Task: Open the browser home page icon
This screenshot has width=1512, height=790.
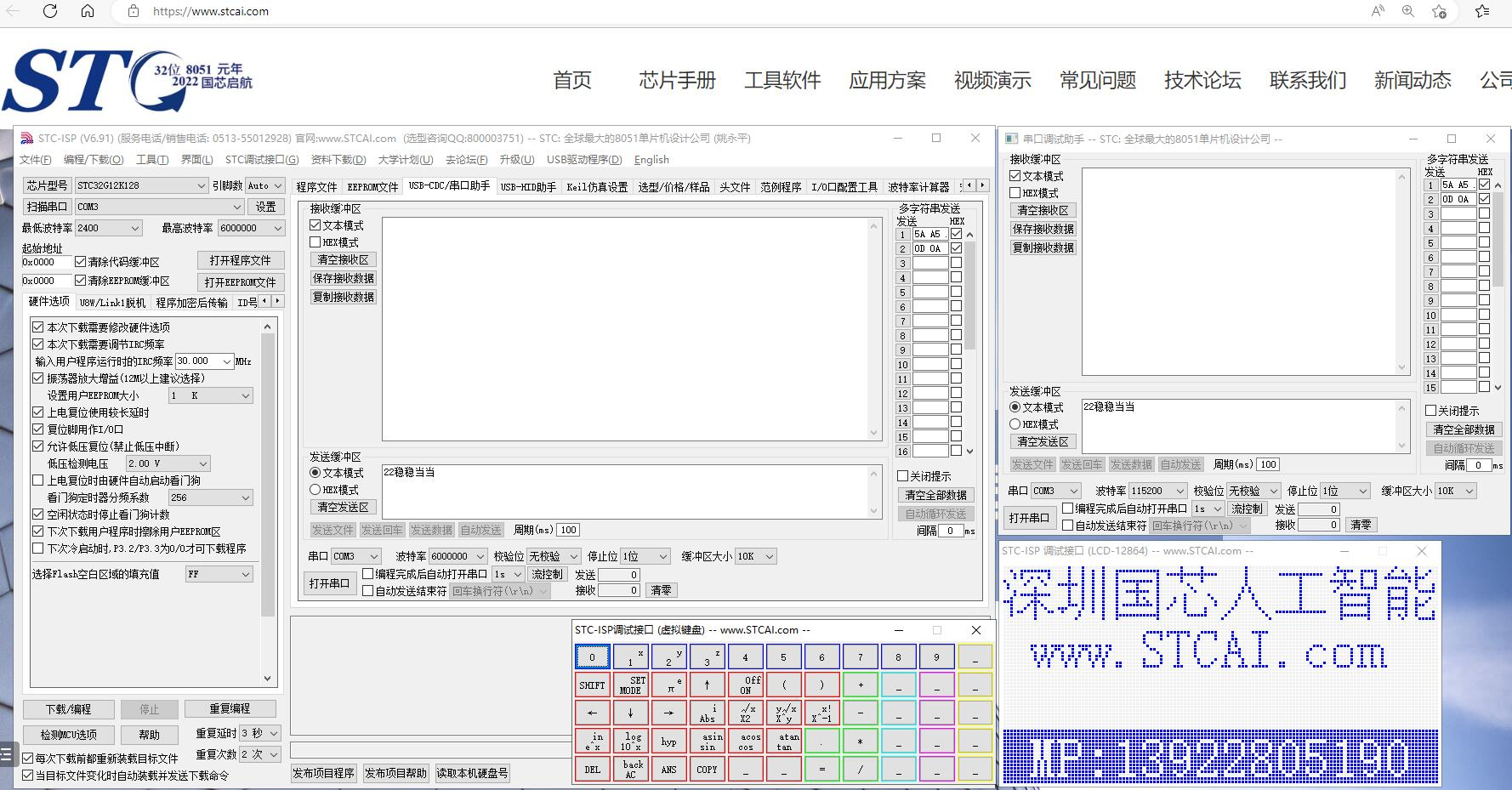Action: pyautogui.click(x=88, y=11)
